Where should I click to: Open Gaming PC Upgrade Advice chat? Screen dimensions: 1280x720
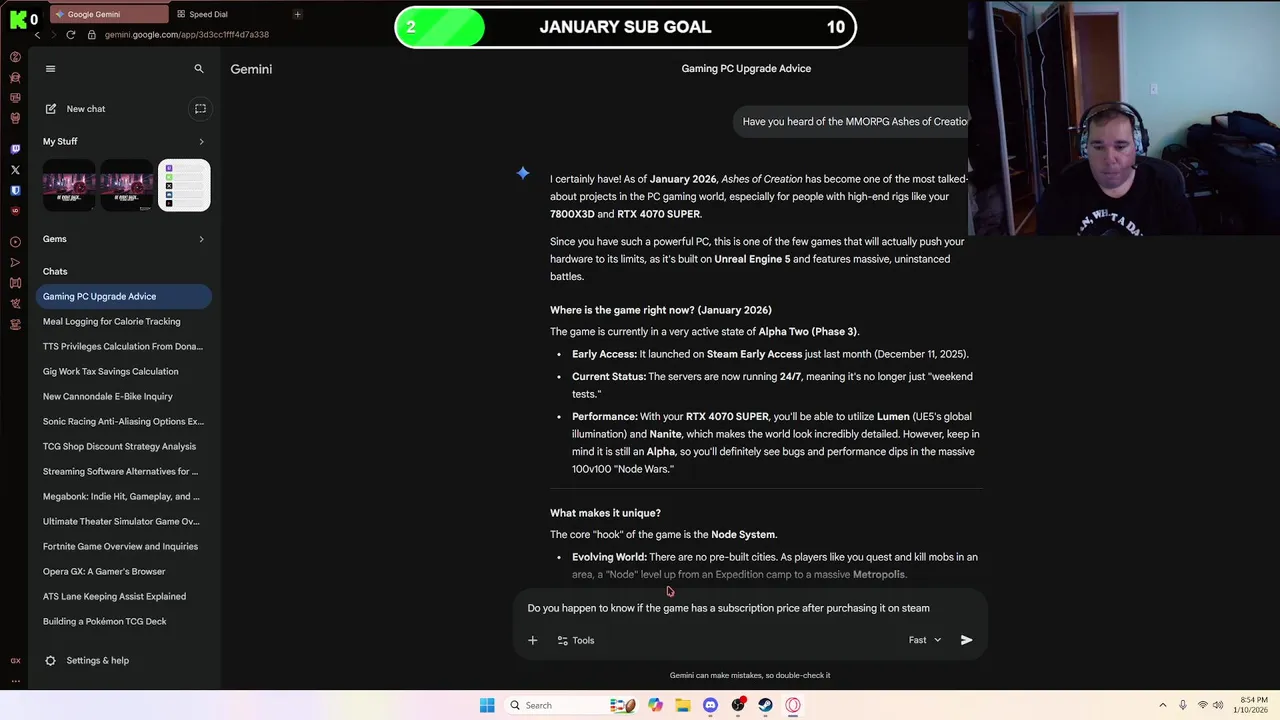(x=124, y=296)
